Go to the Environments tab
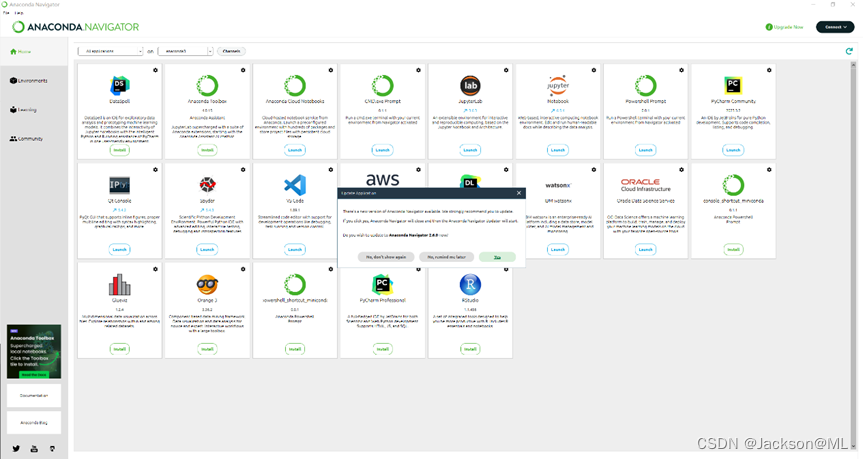 coord(30,80)
